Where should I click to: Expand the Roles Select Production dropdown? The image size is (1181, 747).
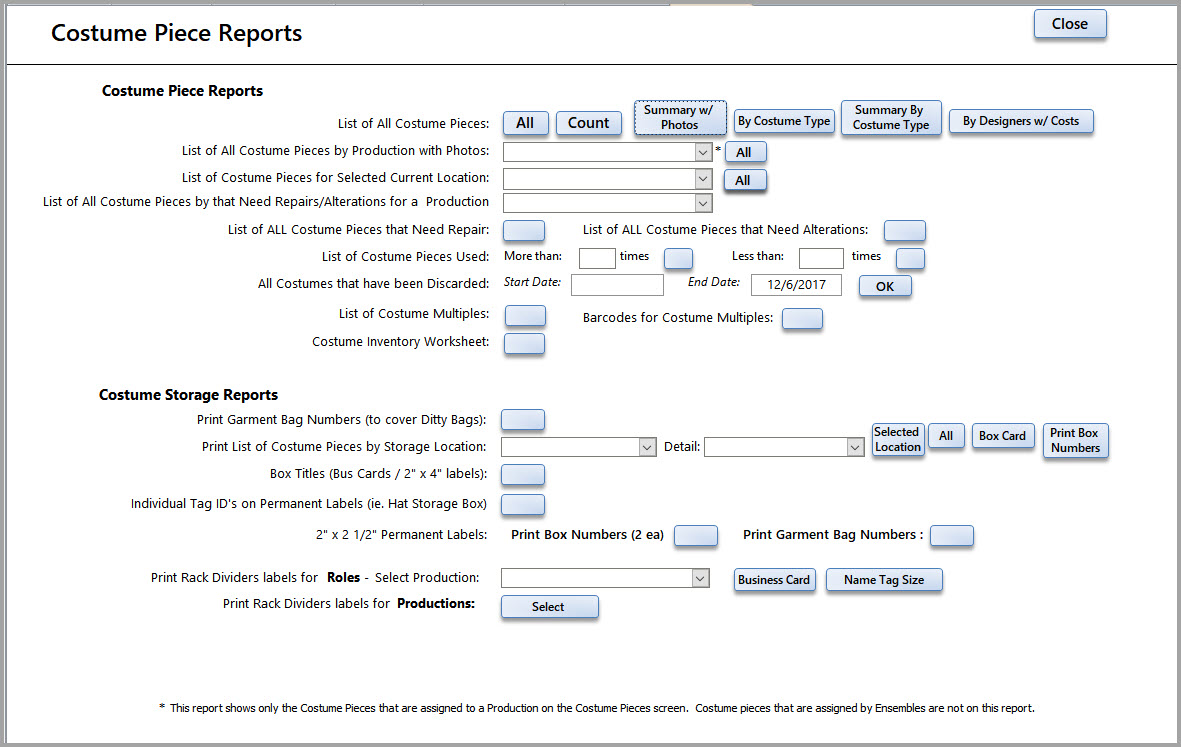pyautogui.click(x=700, y=578)
